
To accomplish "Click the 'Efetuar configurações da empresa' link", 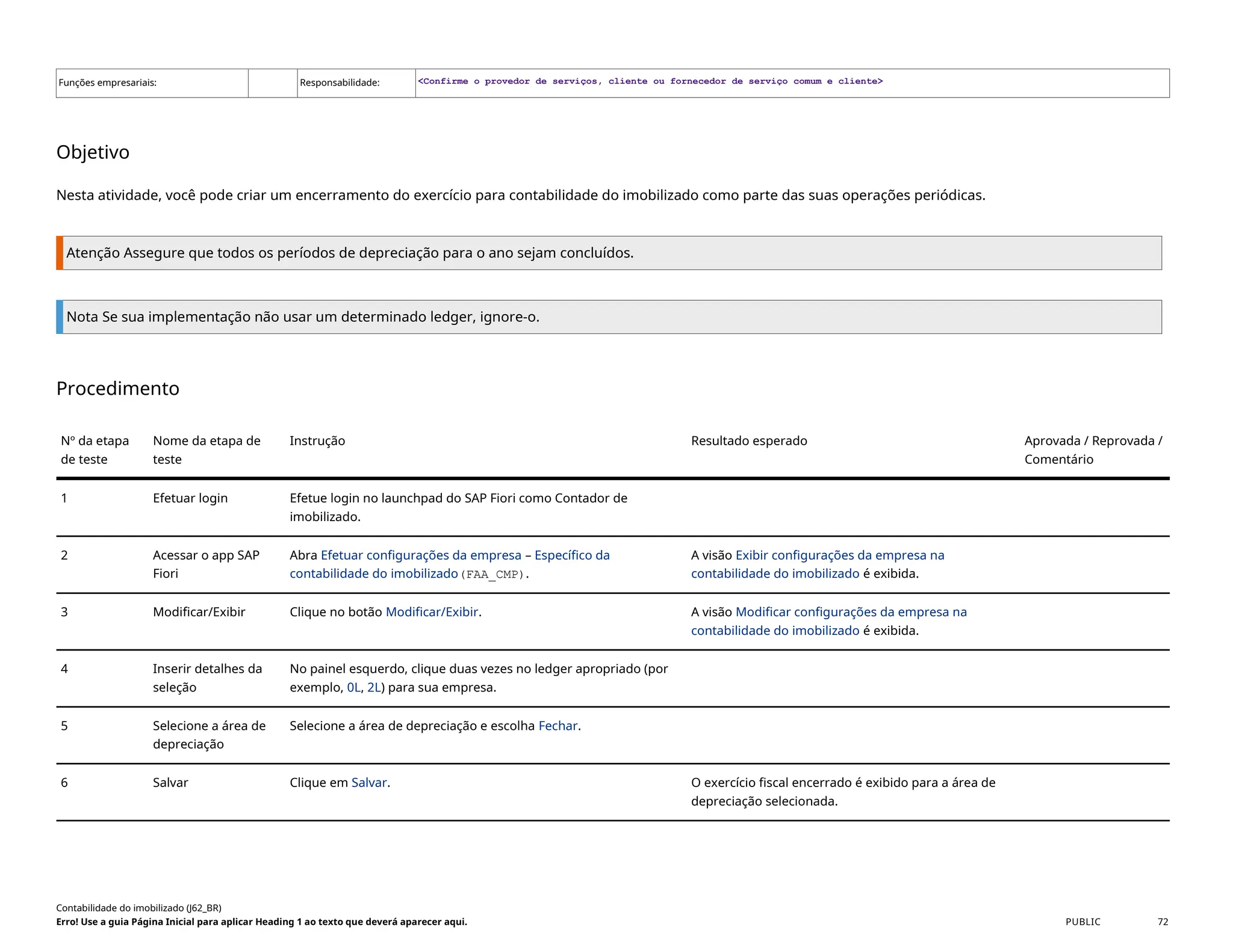I will (421, 555).
